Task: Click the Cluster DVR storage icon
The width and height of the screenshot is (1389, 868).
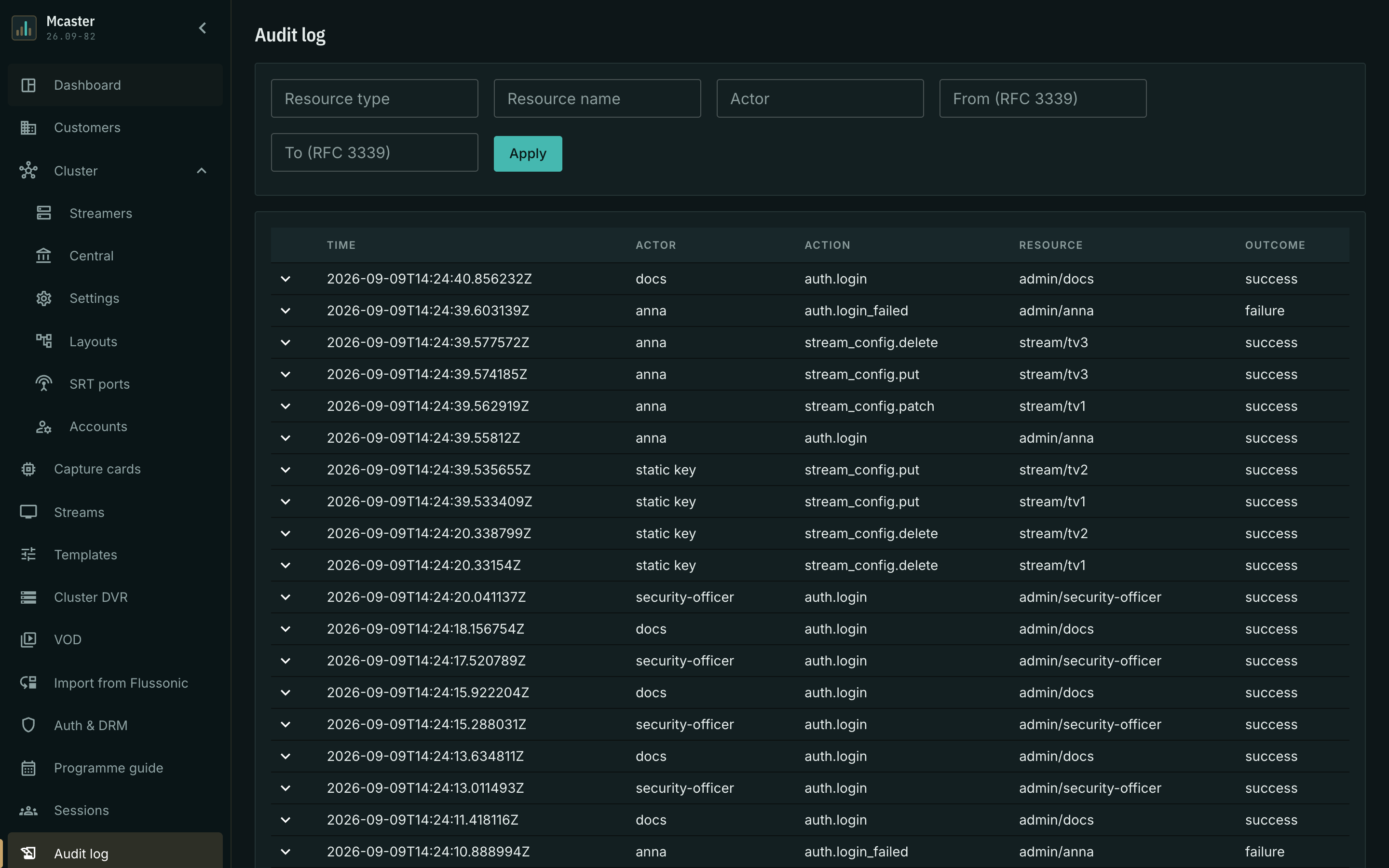Action: click(x=28, y=597)
